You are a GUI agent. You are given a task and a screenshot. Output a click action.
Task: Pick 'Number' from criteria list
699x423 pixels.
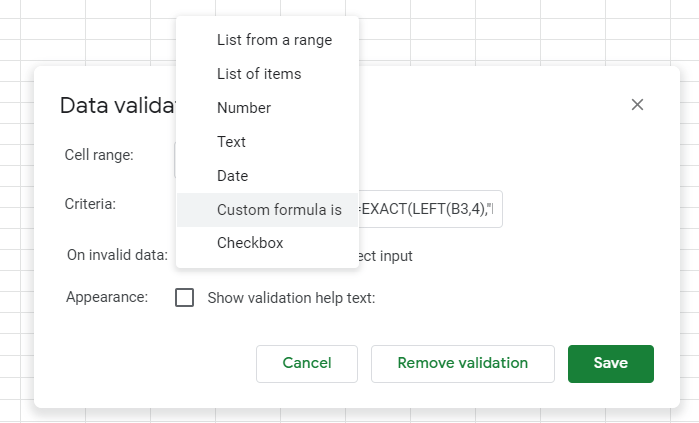244,108
